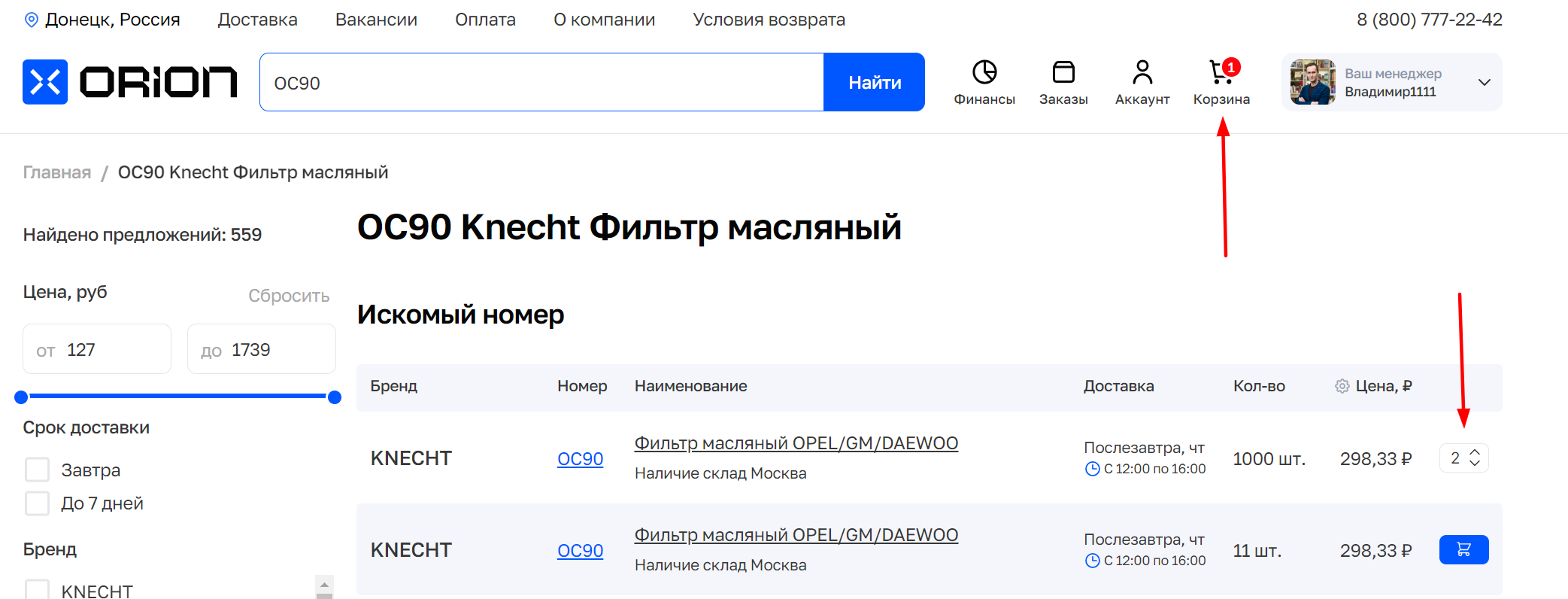Open the Корзина cart icon
Viewport: 1568px width, 599px height.
(x=1221, y=73)
